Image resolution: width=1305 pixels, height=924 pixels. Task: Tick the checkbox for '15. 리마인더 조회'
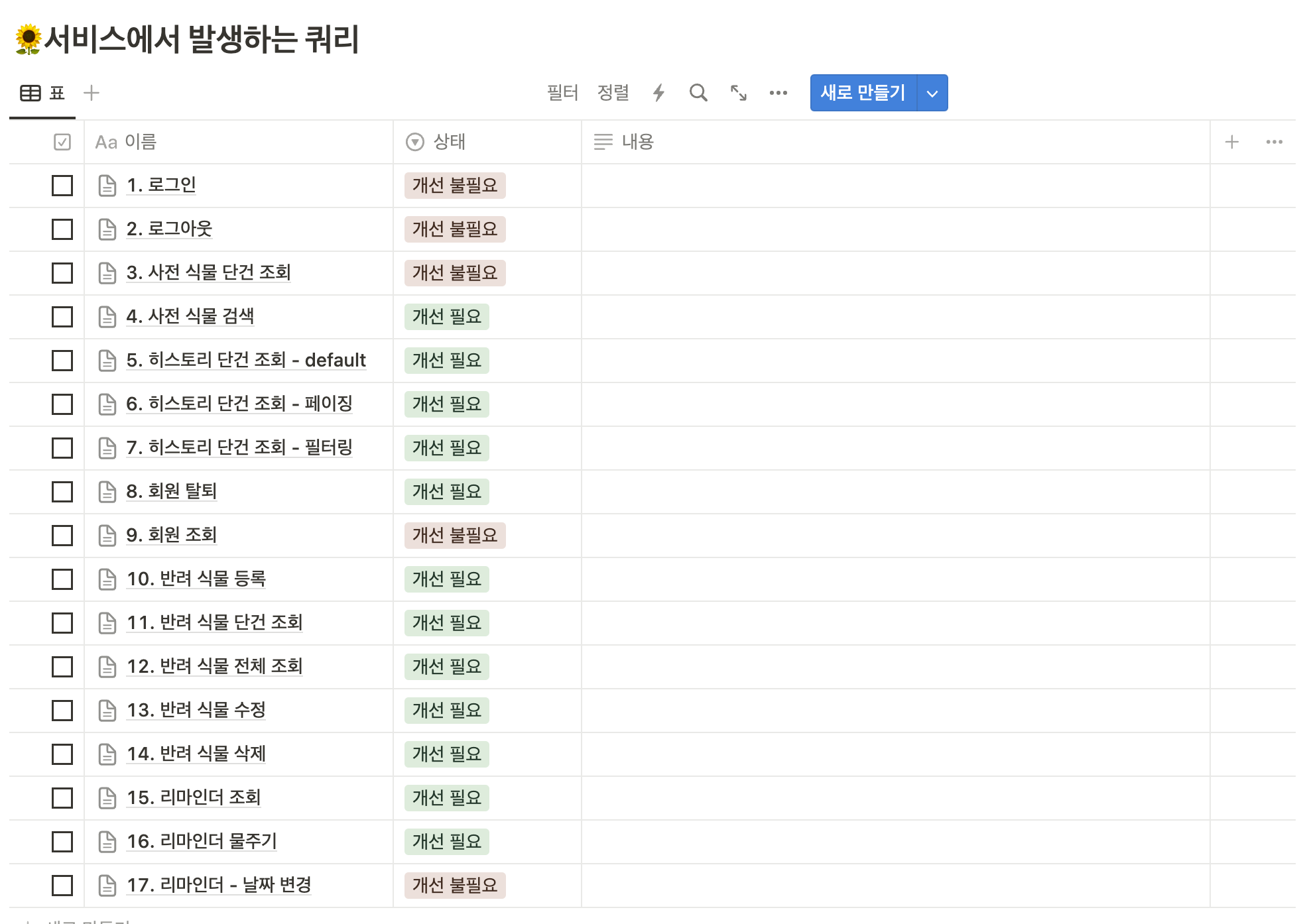click(62, 798)
